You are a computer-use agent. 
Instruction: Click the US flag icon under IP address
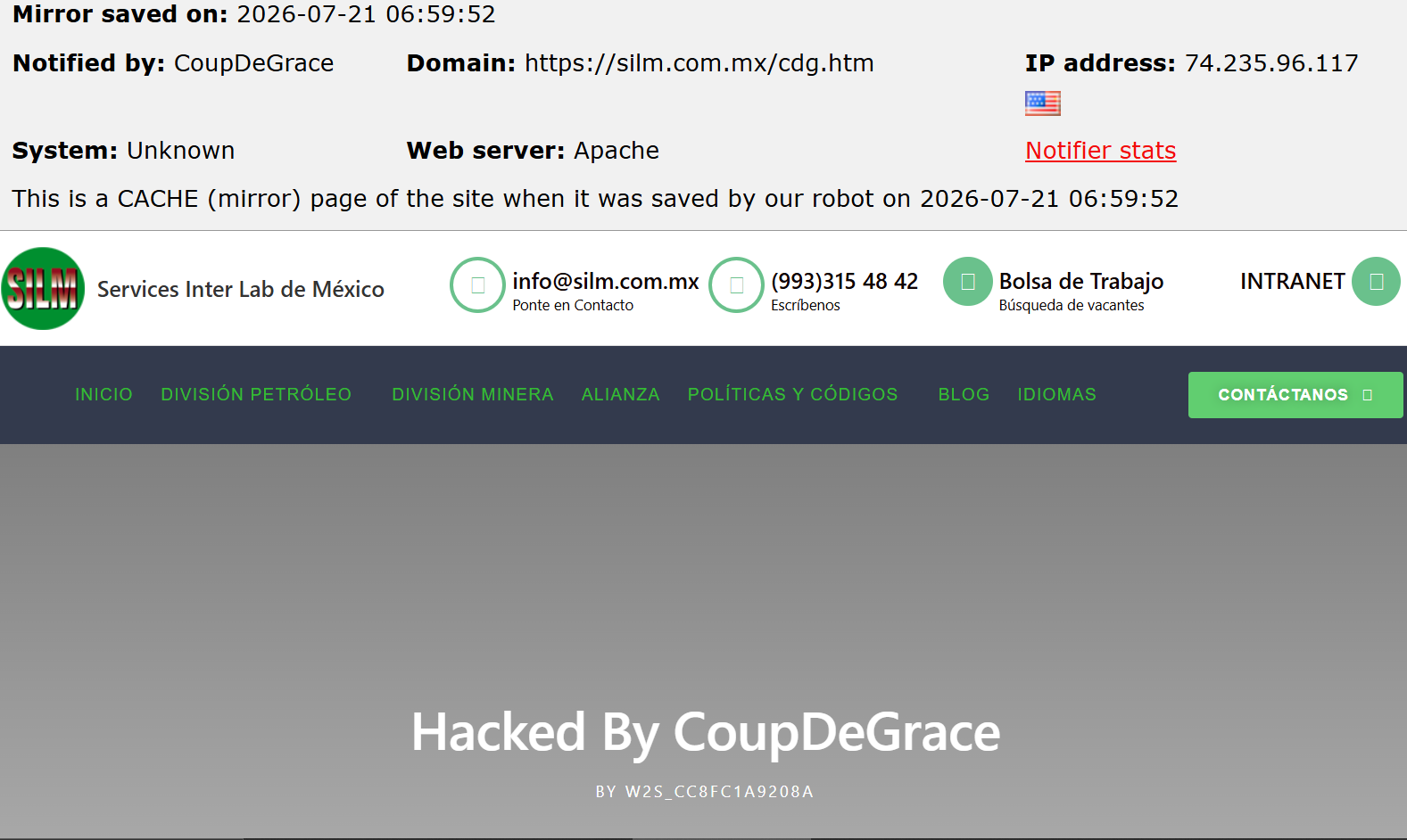coord(1043,103)
